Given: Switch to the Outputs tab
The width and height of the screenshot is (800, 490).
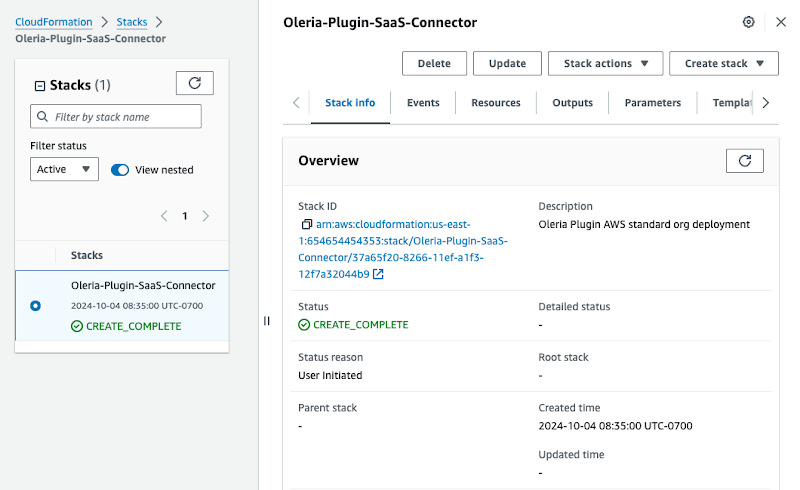Looking at the screenshot, I should pyautogui.click(x=572, y=103).
